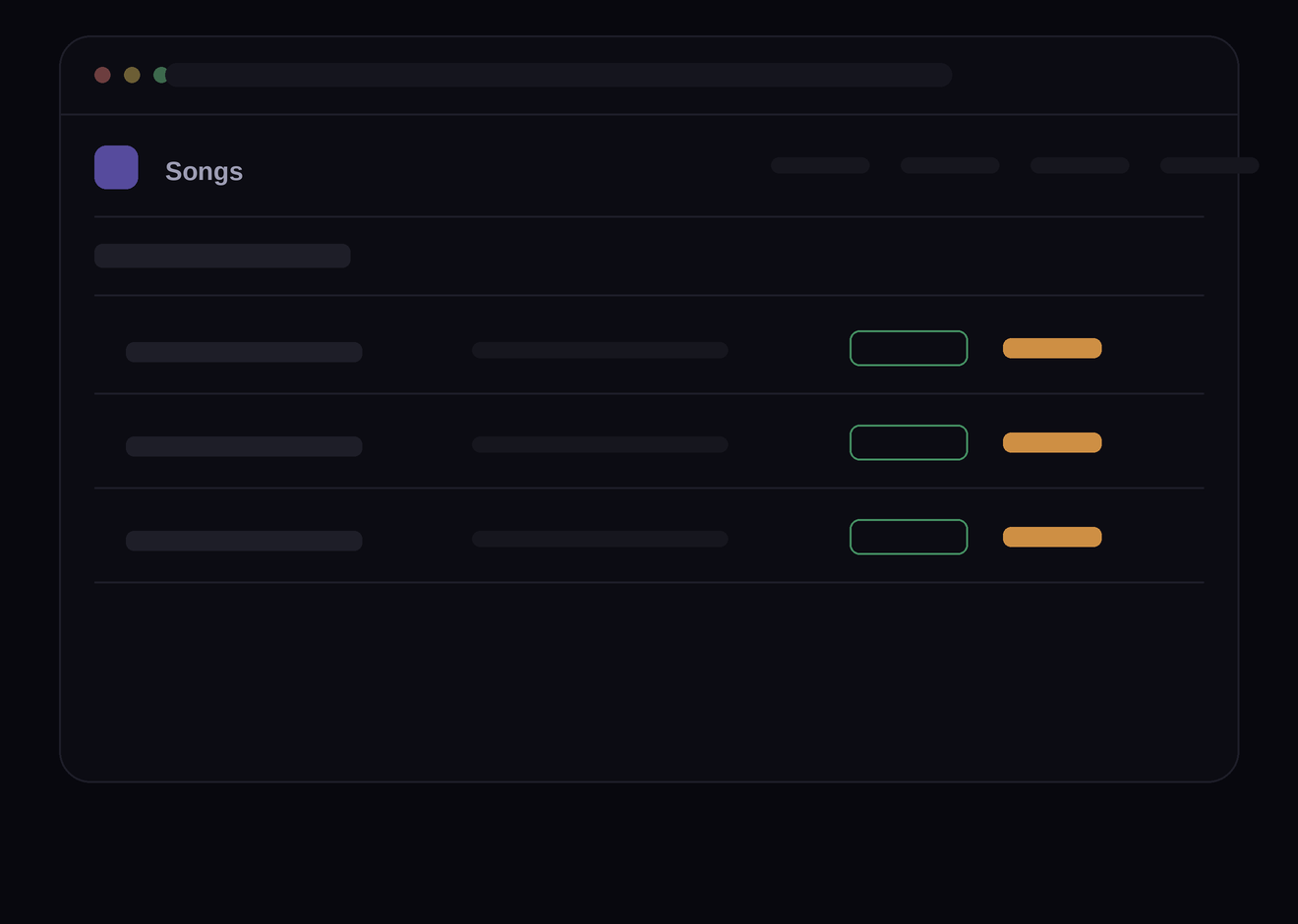Viewport: 1298px width, 924px height.
Task: Click the yellow minimize window dot
Action: tap(132, 75)
